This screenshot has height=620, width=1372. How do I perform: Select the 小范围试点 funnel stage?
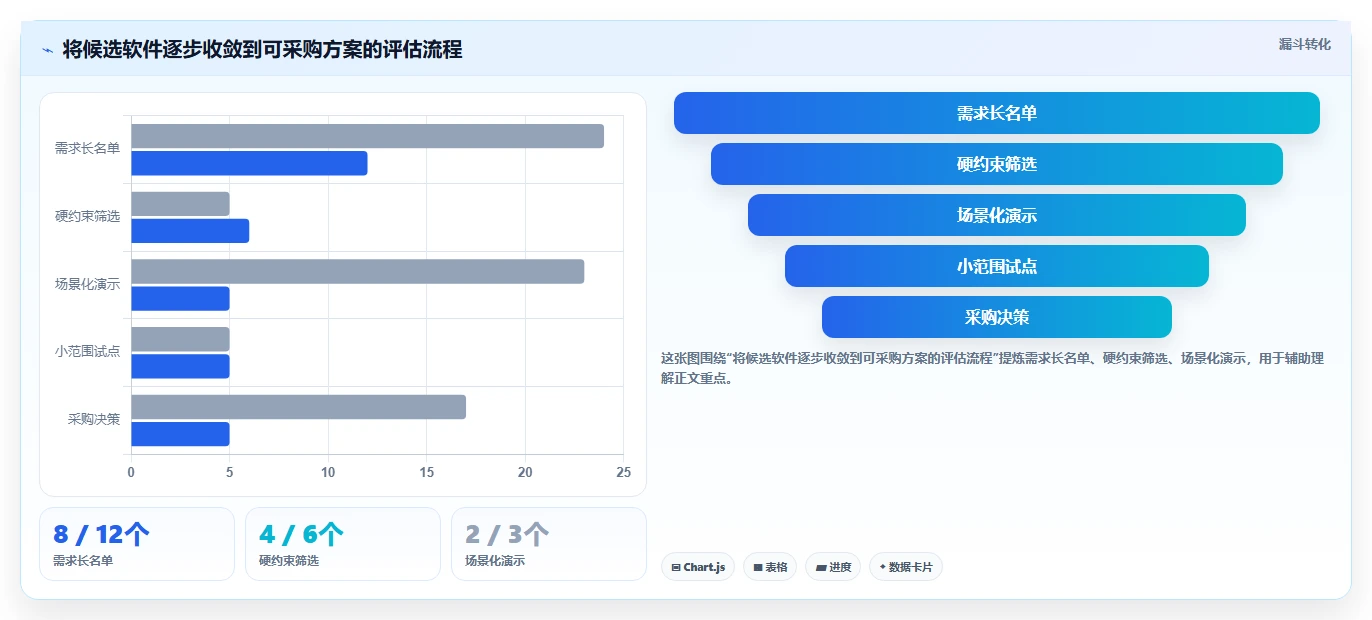click(997, 266)
